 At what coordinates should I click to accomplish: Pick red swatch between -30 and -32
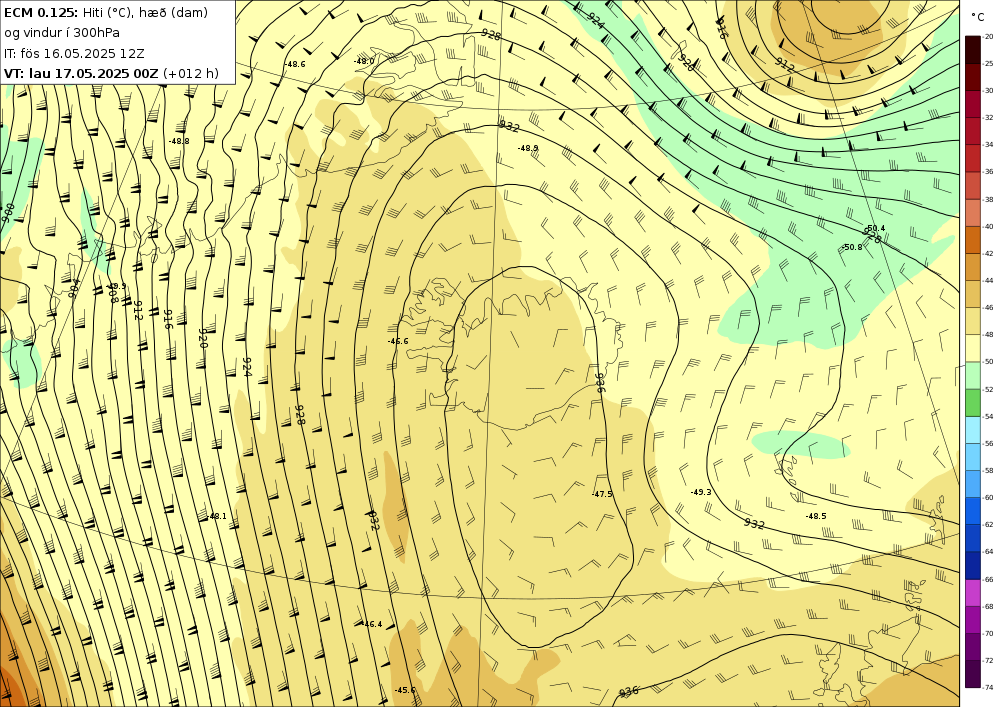[x=973, y=104]
